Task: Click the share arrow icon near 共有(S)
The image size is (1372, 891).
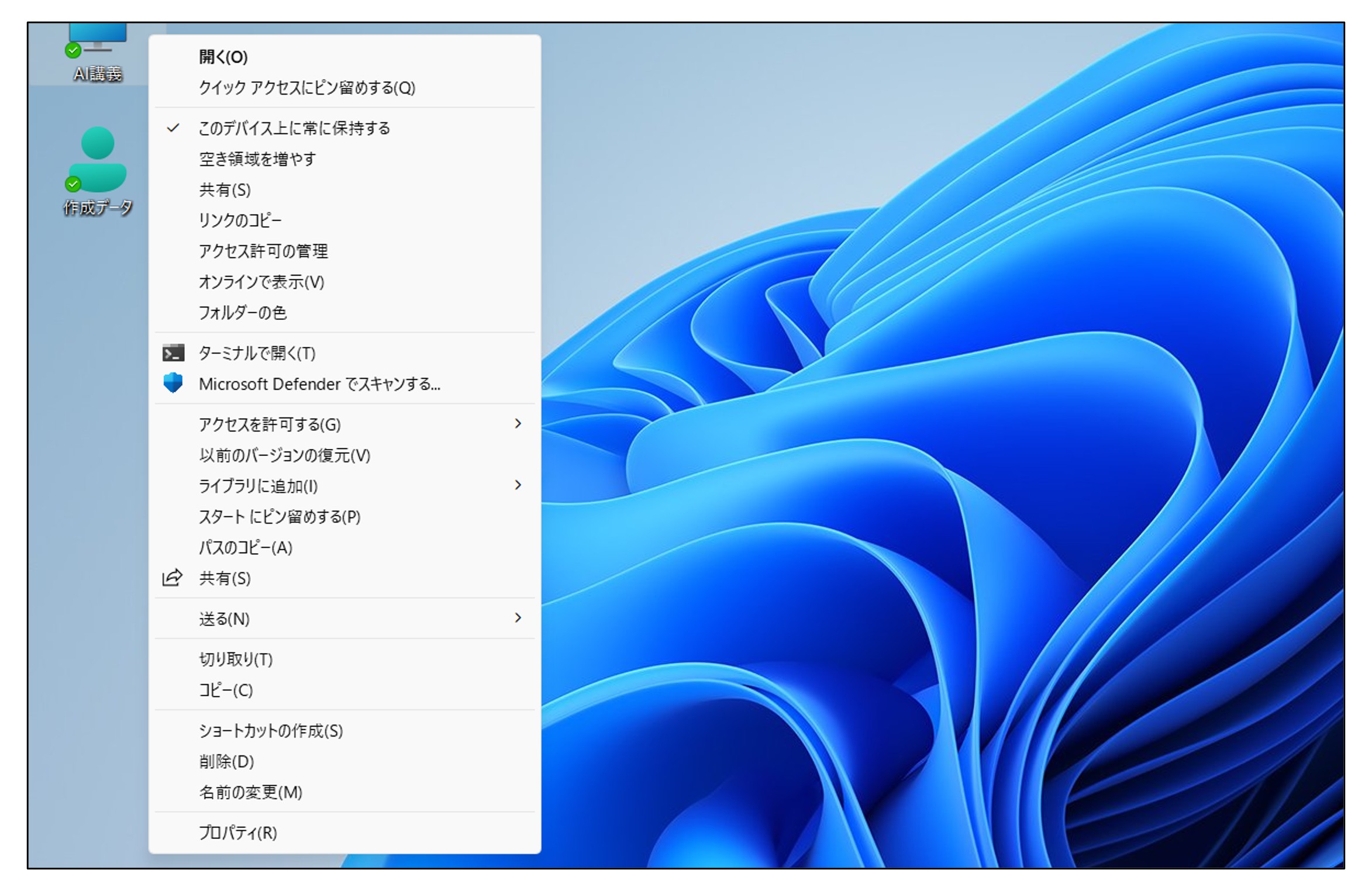Action: (x=172, y=578)
